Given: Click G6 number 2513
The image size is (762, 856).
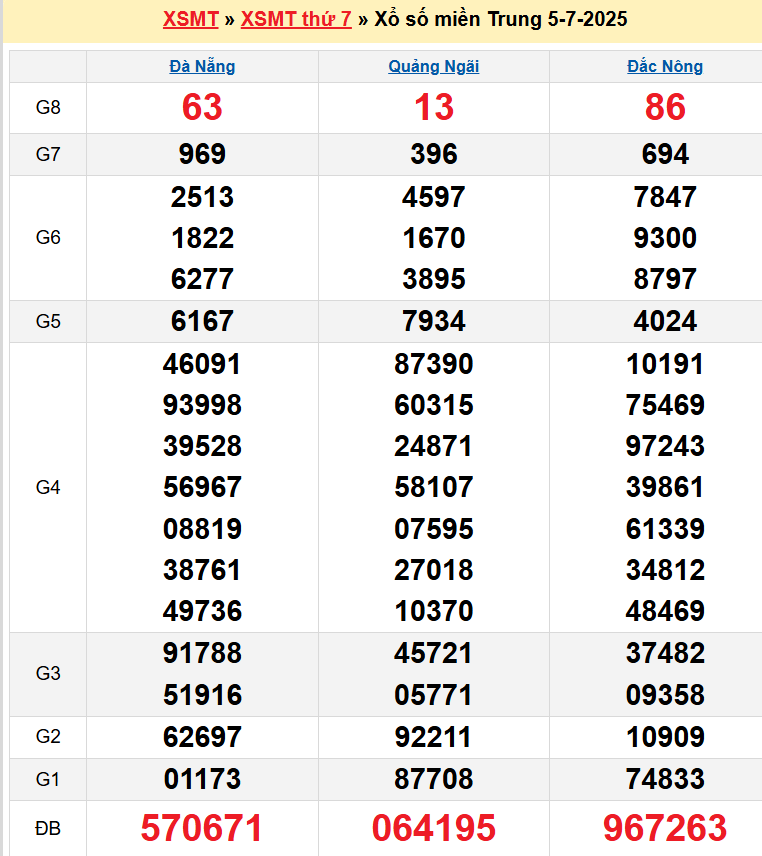Looking at the screenshot, I should tap(202, 197).
